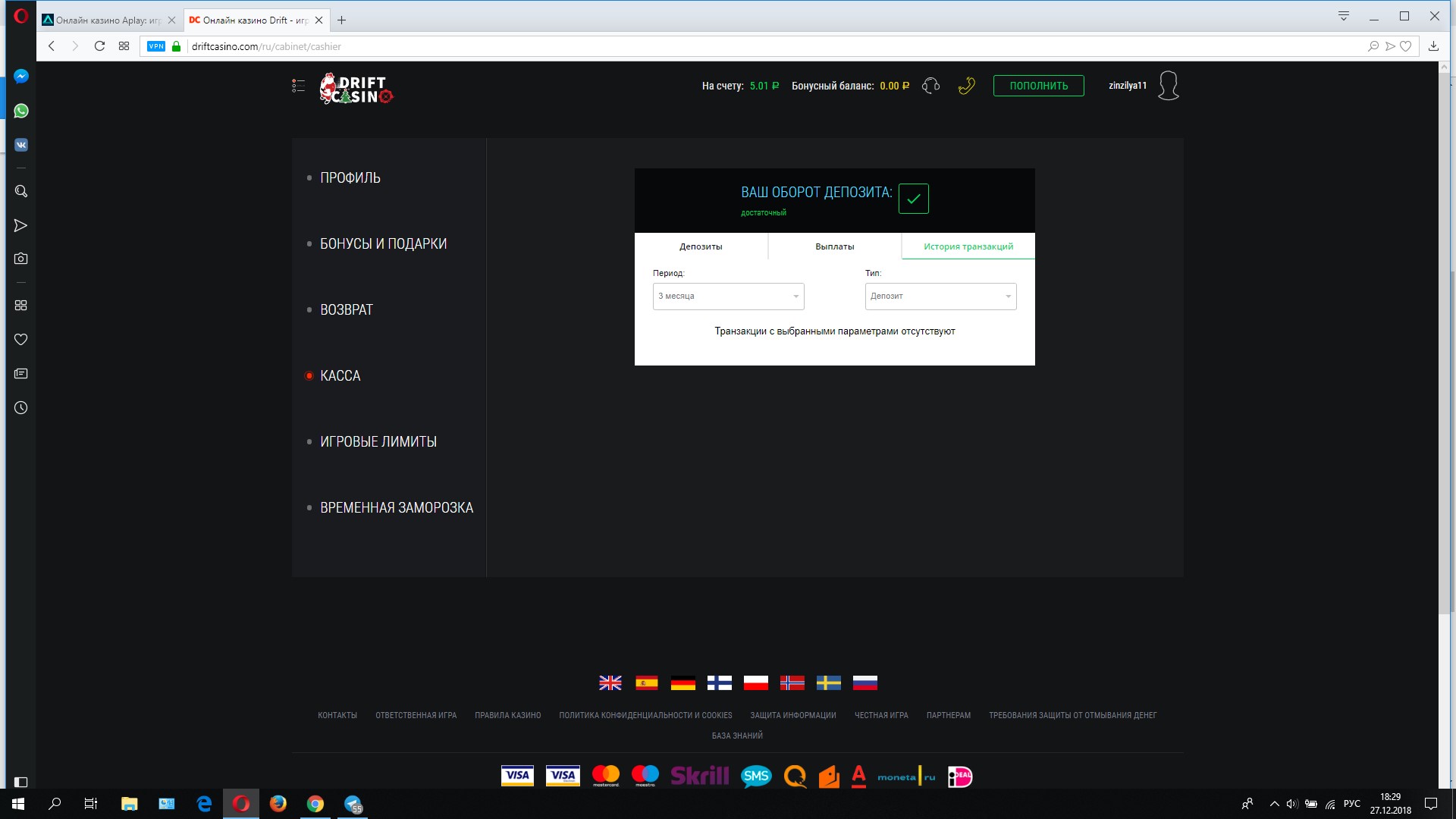Image resolution: width=1456 pixels, height=819 pixels.
Task: Click the user avatar icon
Action: (x=1169, y=86)
